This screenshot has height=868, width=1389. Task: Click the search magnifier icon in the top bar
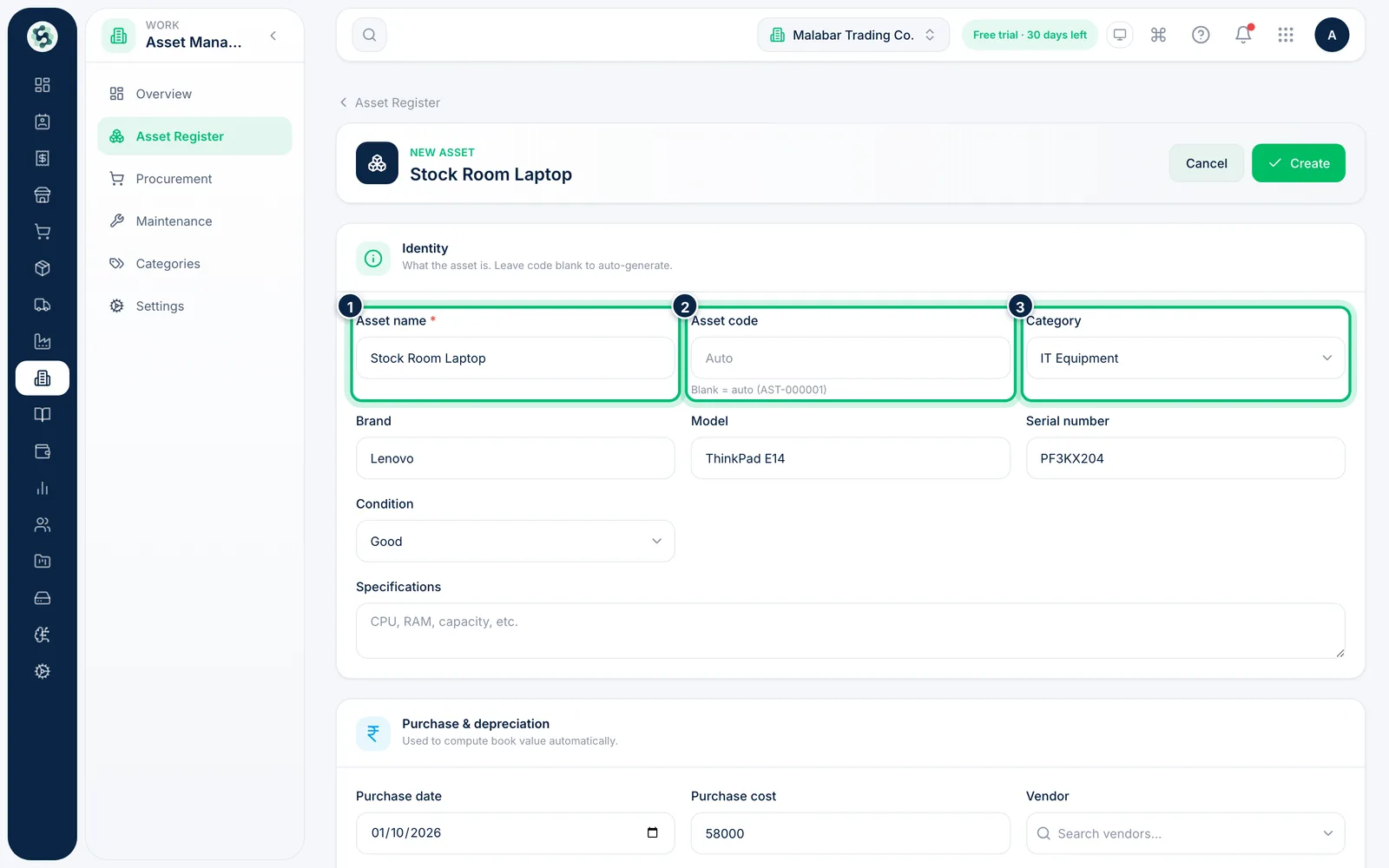tap(369, 35)
